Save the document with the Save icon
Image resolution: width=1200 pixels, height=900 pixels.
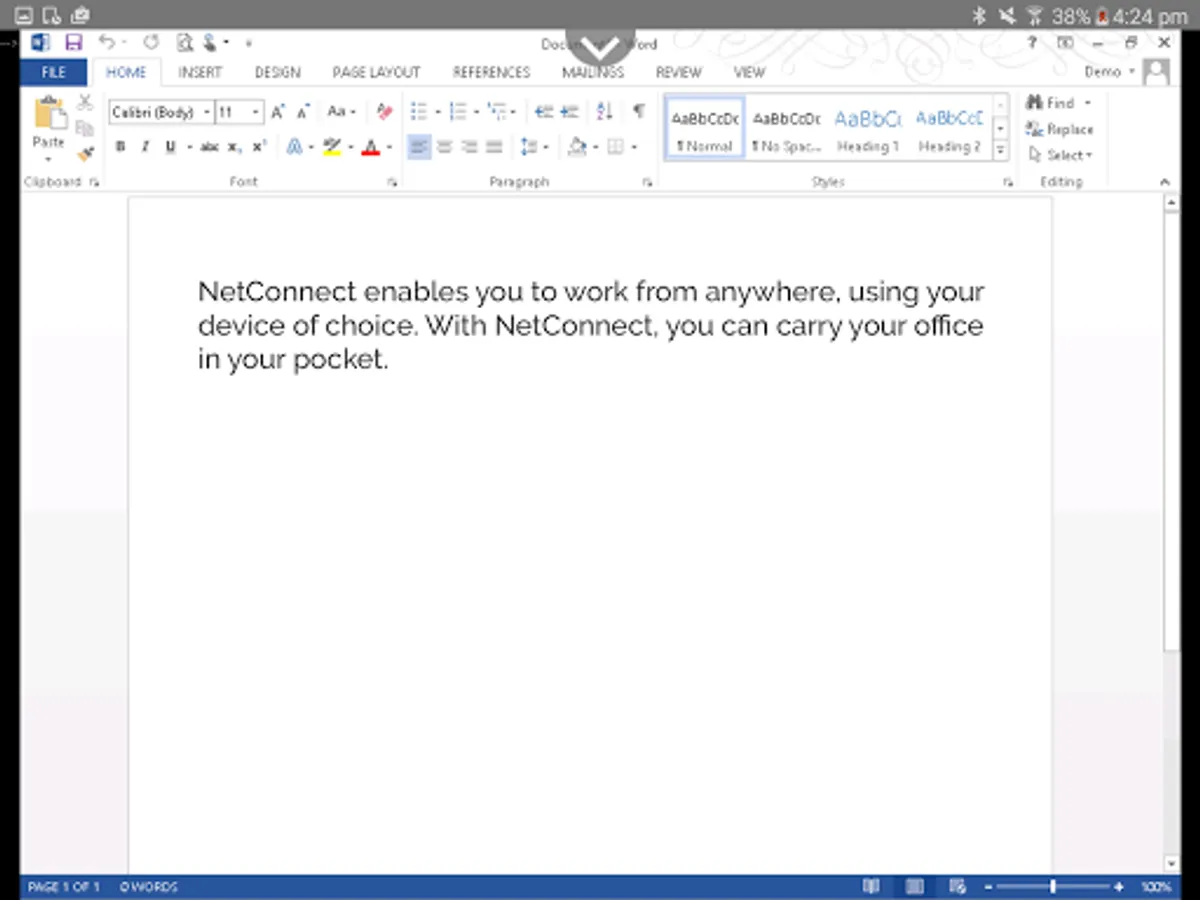73,42
